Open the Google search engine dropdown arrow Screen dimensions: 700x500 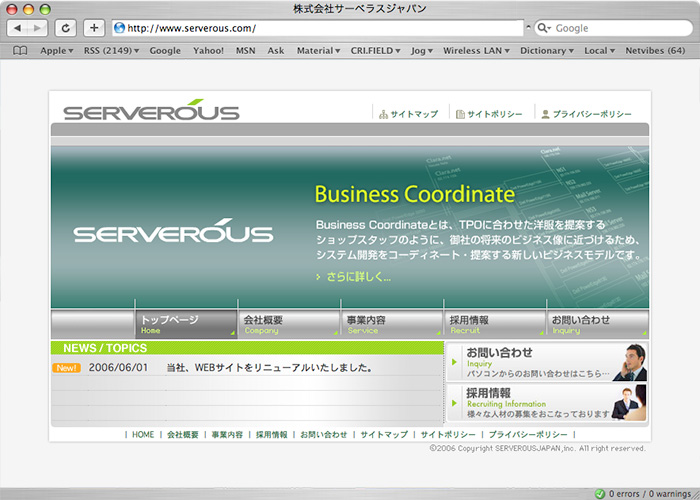point(549,29)
